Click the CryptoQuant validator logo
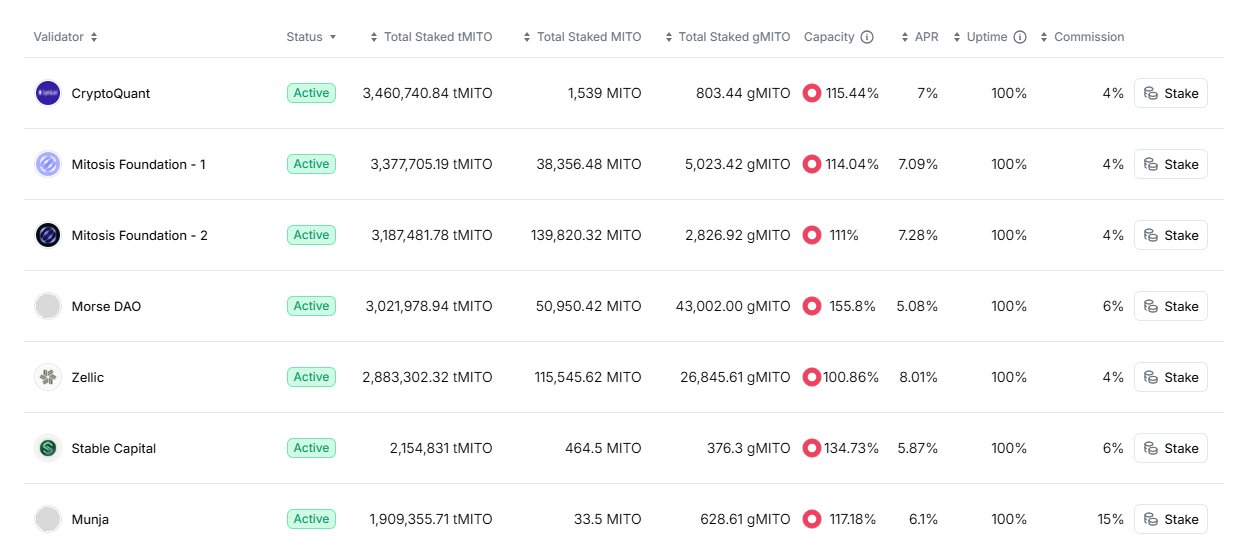Image resolution: width=1259 pixels, height=551 pixels. coord(48,93)
